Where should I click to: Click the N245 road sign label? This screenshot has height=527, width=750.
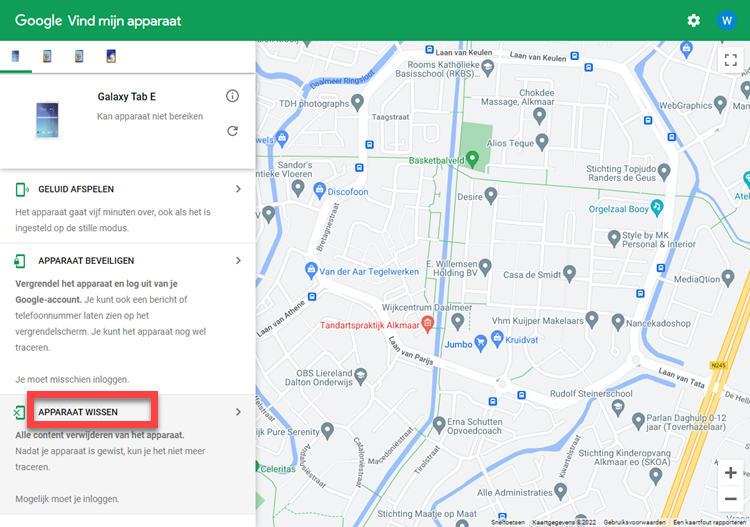pyautogui.click(x=718, y=365)
